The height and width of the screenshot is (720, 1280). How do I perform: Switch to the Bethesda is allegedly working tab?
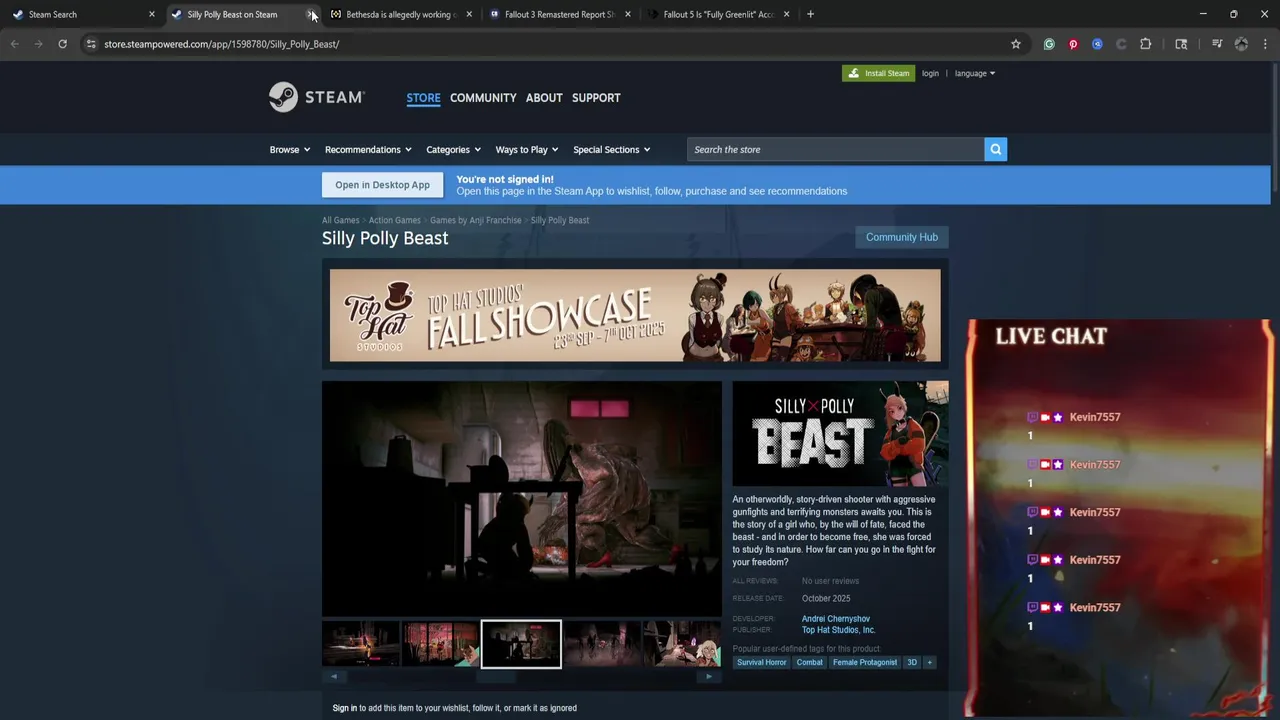coord(400,14)
